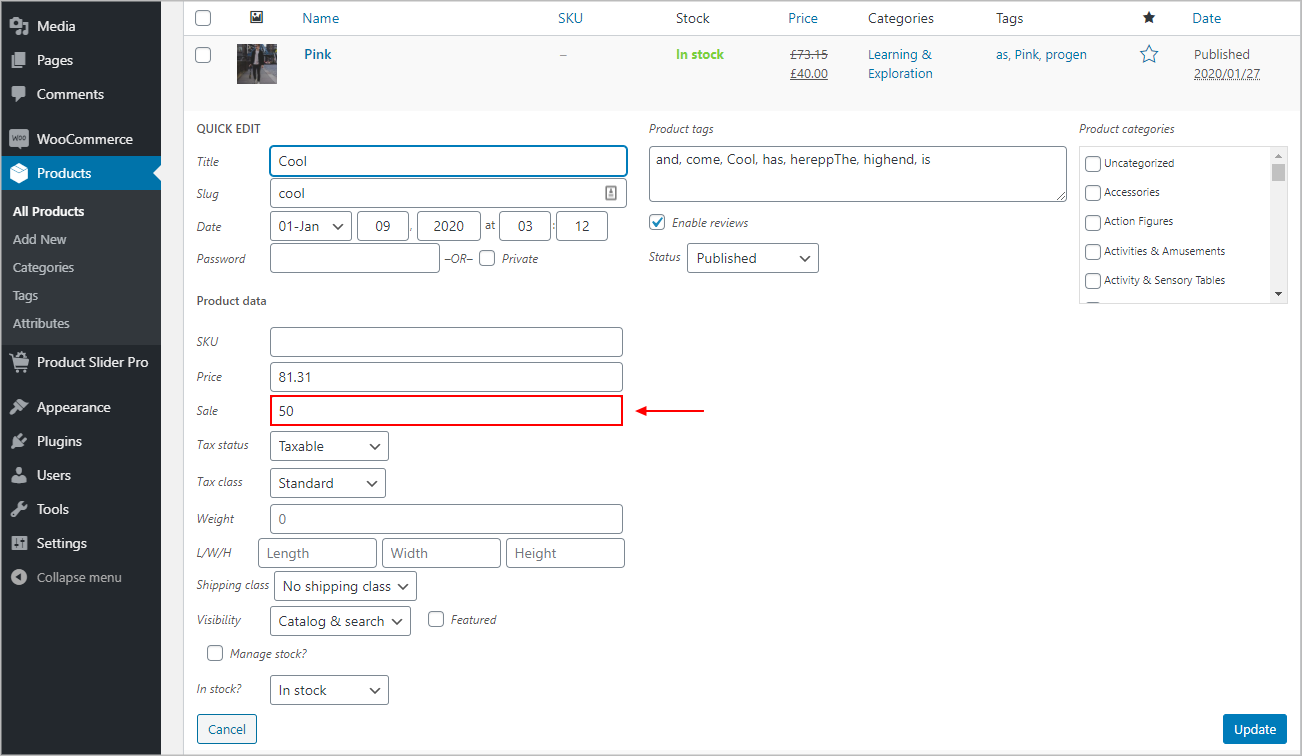The image size is (1302, 756).
Task: Tick the Manage stock checkbox
Action: click(x=215, y=653)
